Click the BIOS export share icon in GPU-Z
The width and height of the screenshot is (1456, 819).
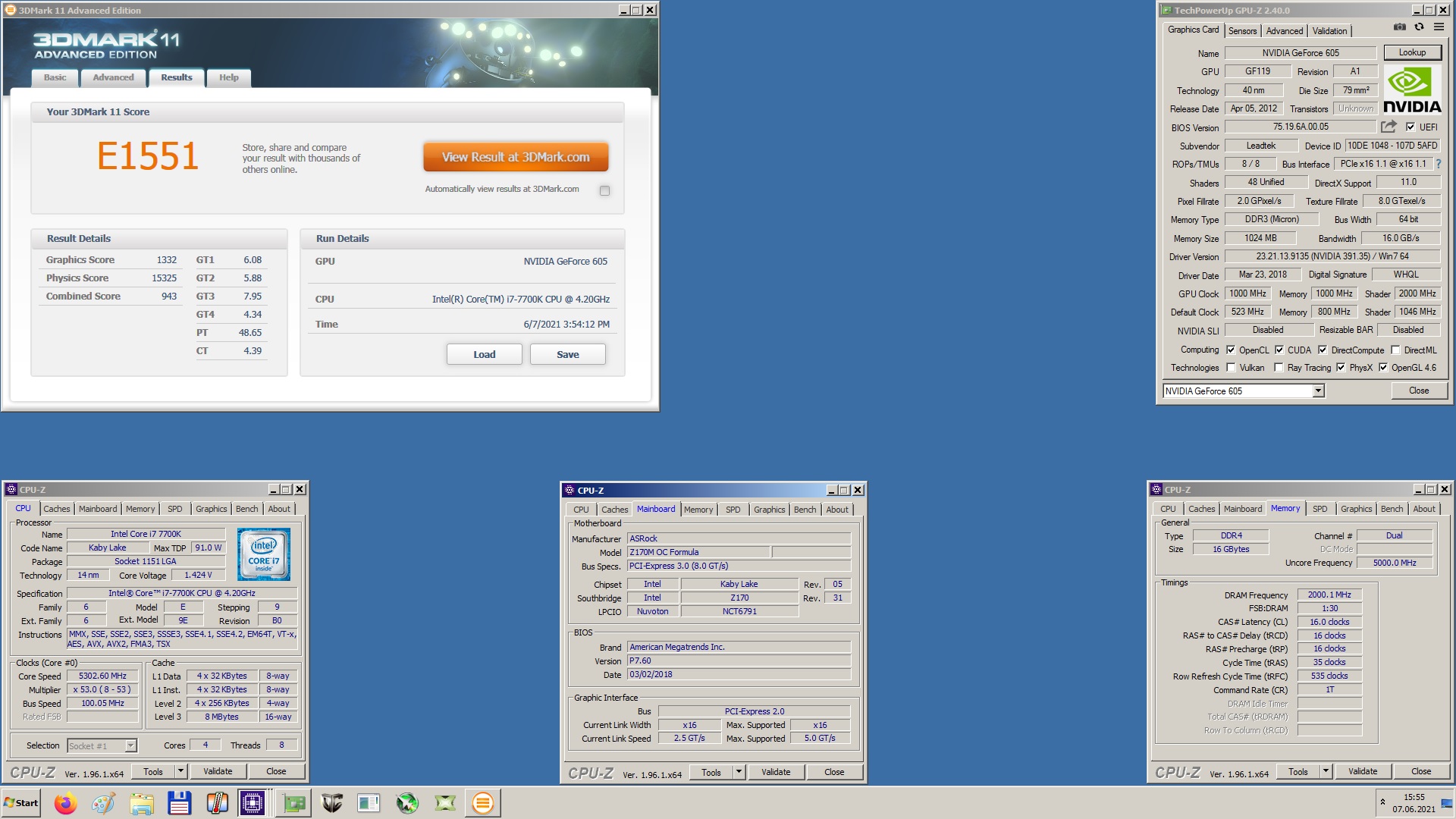coord(1389,127)
